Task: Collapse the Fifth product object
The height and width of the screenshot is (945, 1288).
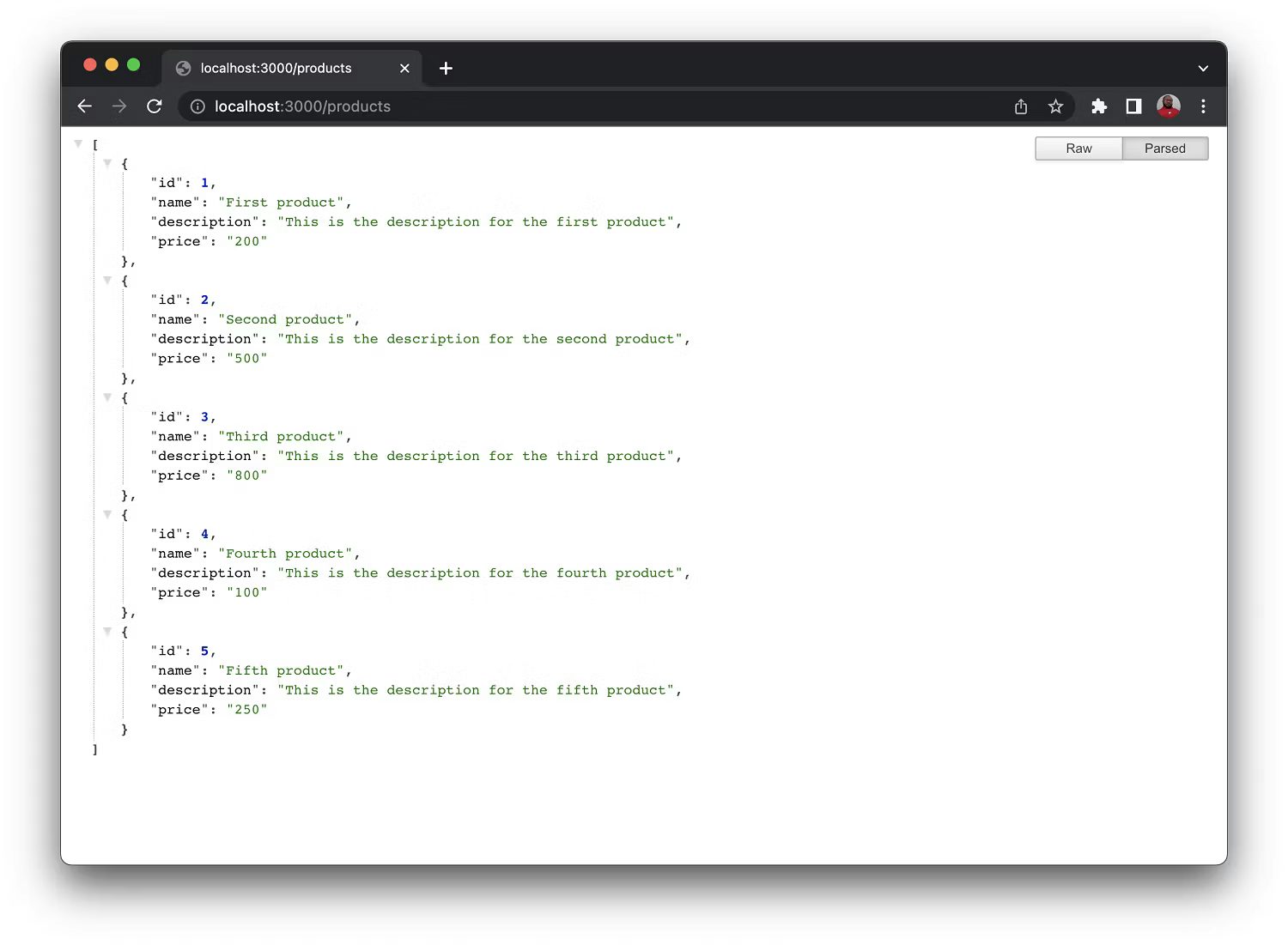Action: point(107,631)
